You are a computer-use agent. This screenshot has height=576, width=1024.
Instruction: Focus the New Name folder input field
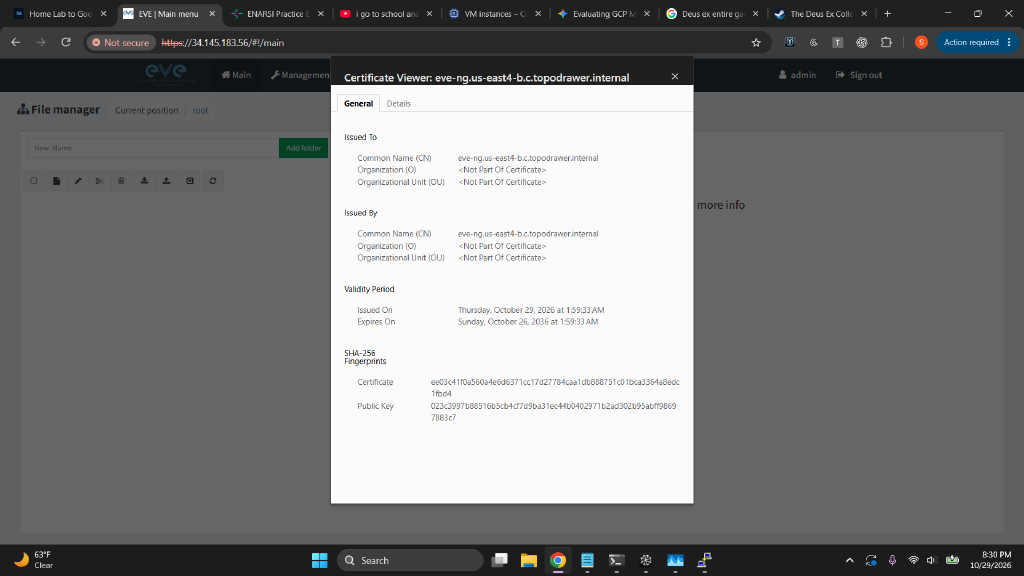pos(153,148)
